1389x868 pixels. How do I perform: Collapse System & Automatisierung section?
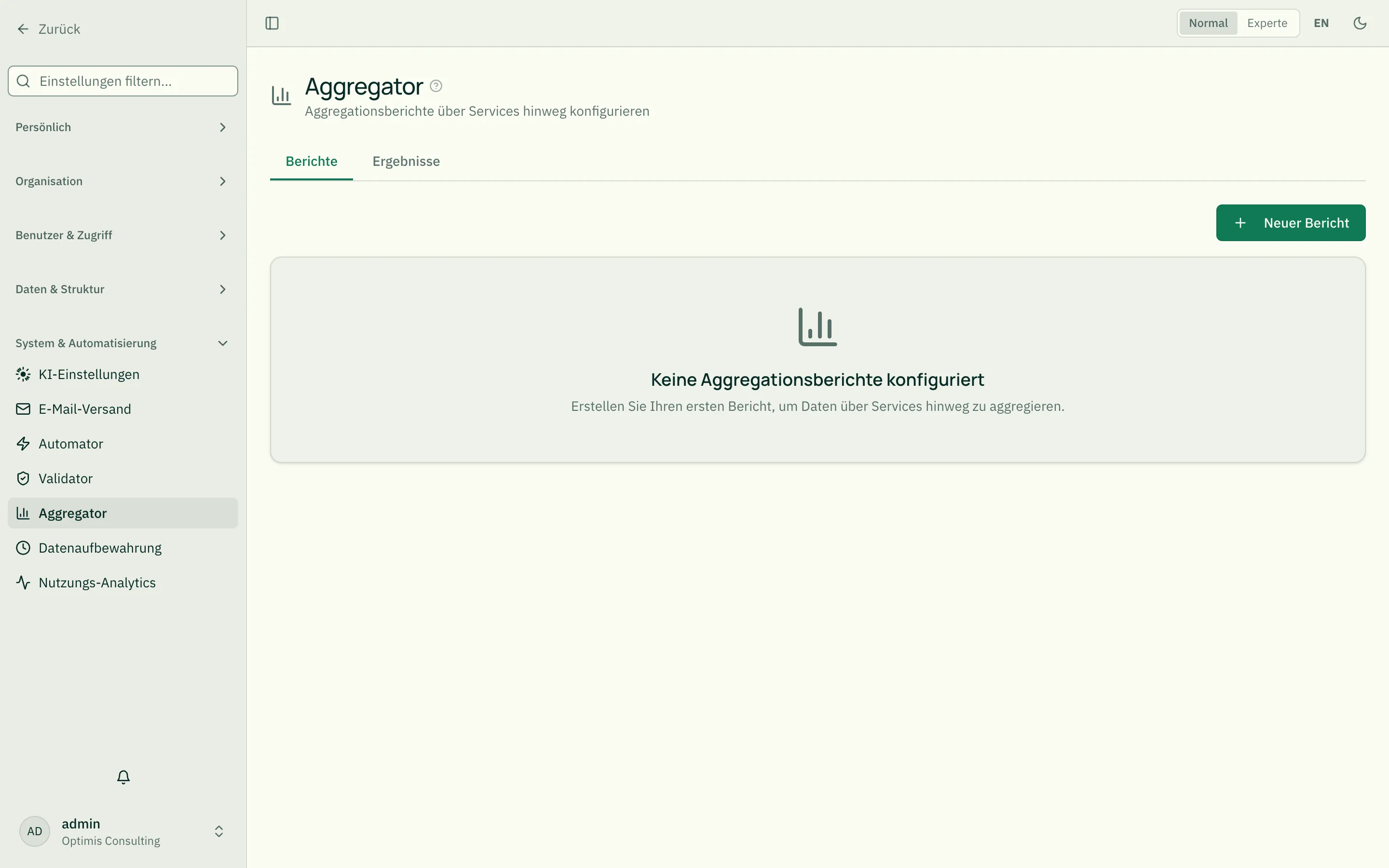click(x=123, y=343)
